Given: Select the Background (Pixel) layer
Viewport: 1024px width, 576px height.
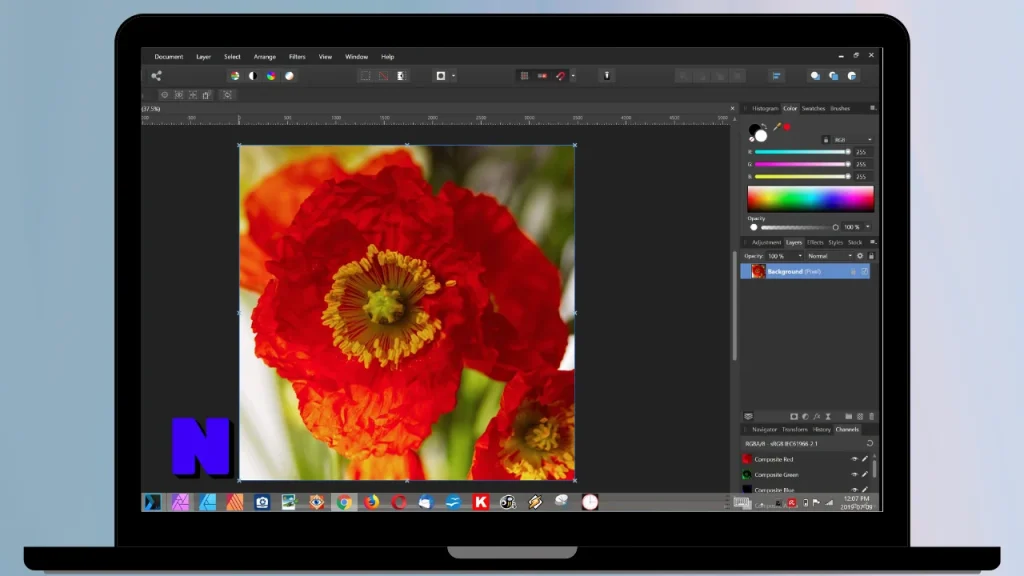Looking at the screenshot, I should (805, 272).
